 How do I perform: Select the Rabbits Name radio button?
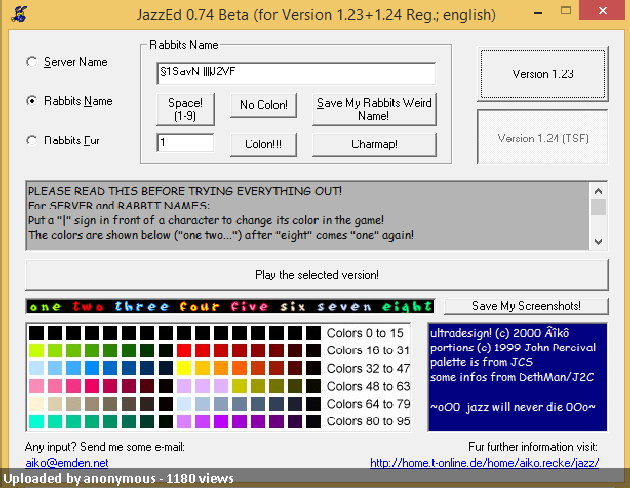click(x=32, y=101)
